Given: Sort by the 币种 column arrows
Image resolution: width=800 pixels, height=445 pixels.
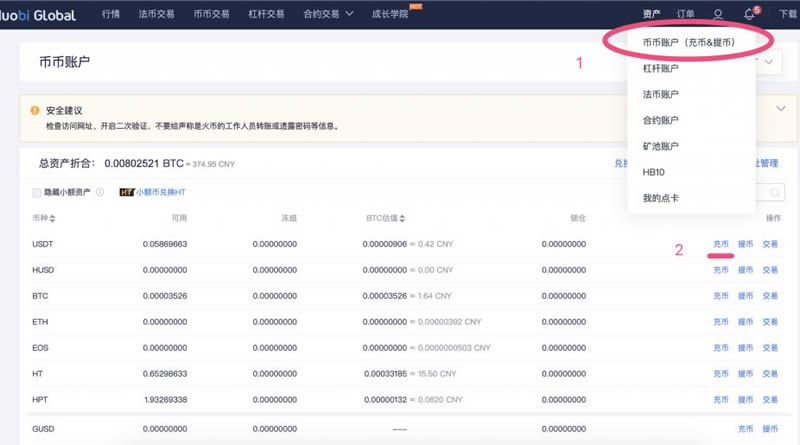Looking at the screenshot, I should [53, 217].
